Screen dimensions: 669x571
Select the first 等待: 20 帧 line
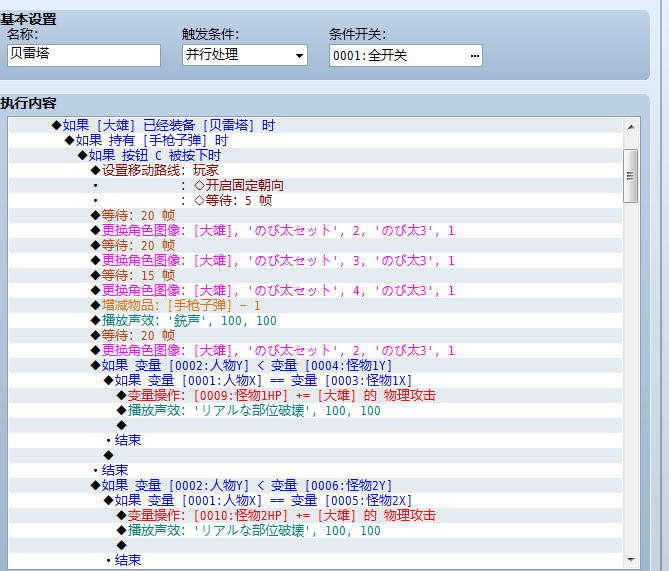tap(315, 216)
